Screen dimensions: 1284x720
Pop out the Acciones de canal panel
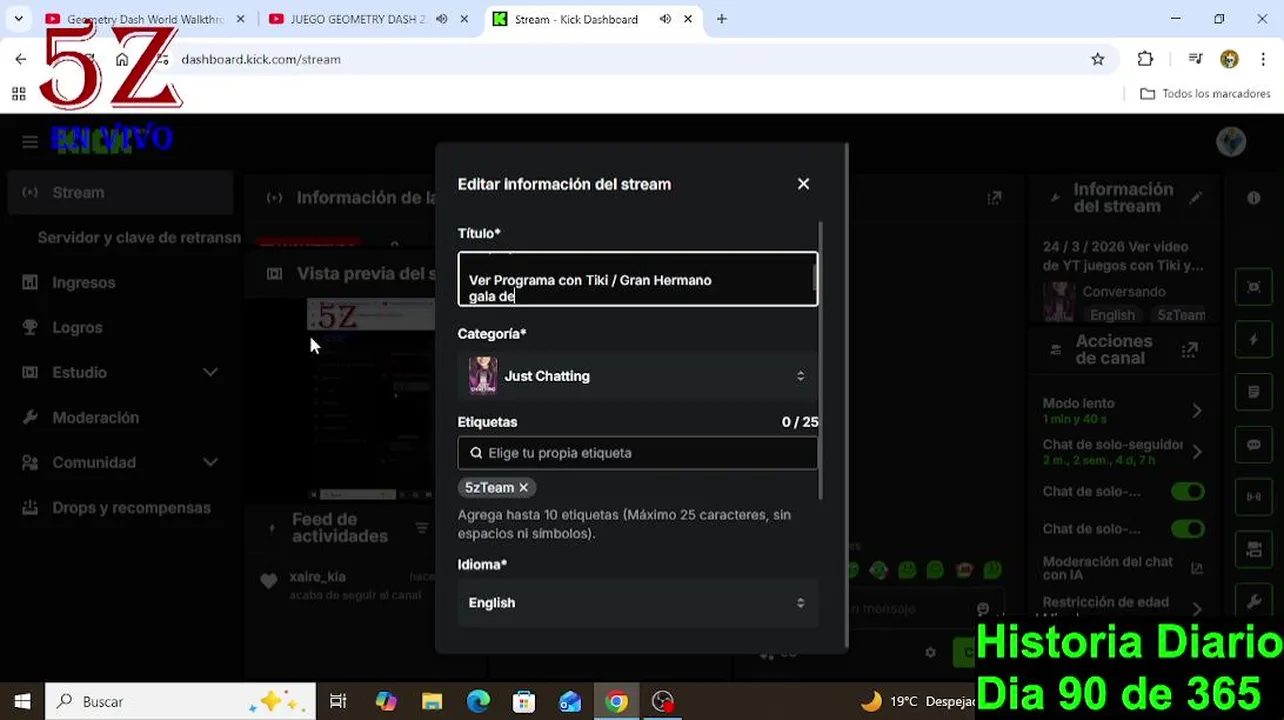[1189, 350]
